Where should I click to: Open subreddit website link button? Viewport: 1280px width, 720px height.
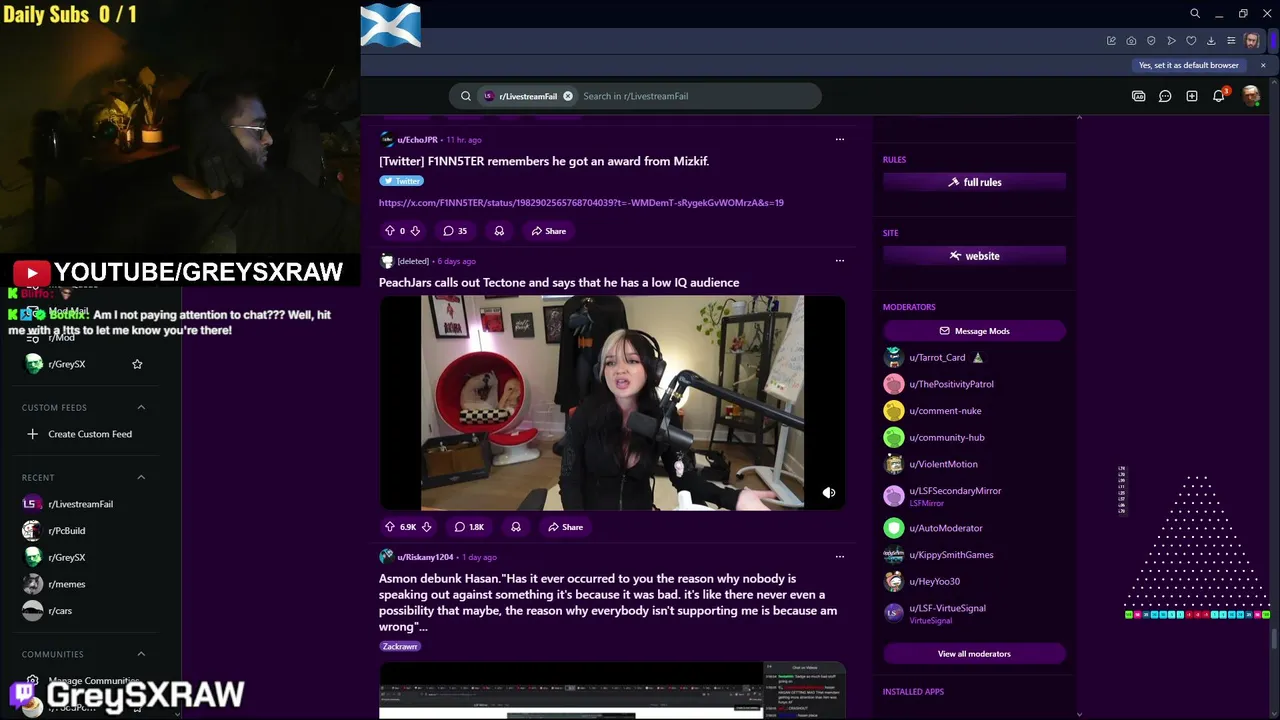(x=974, y=256)
